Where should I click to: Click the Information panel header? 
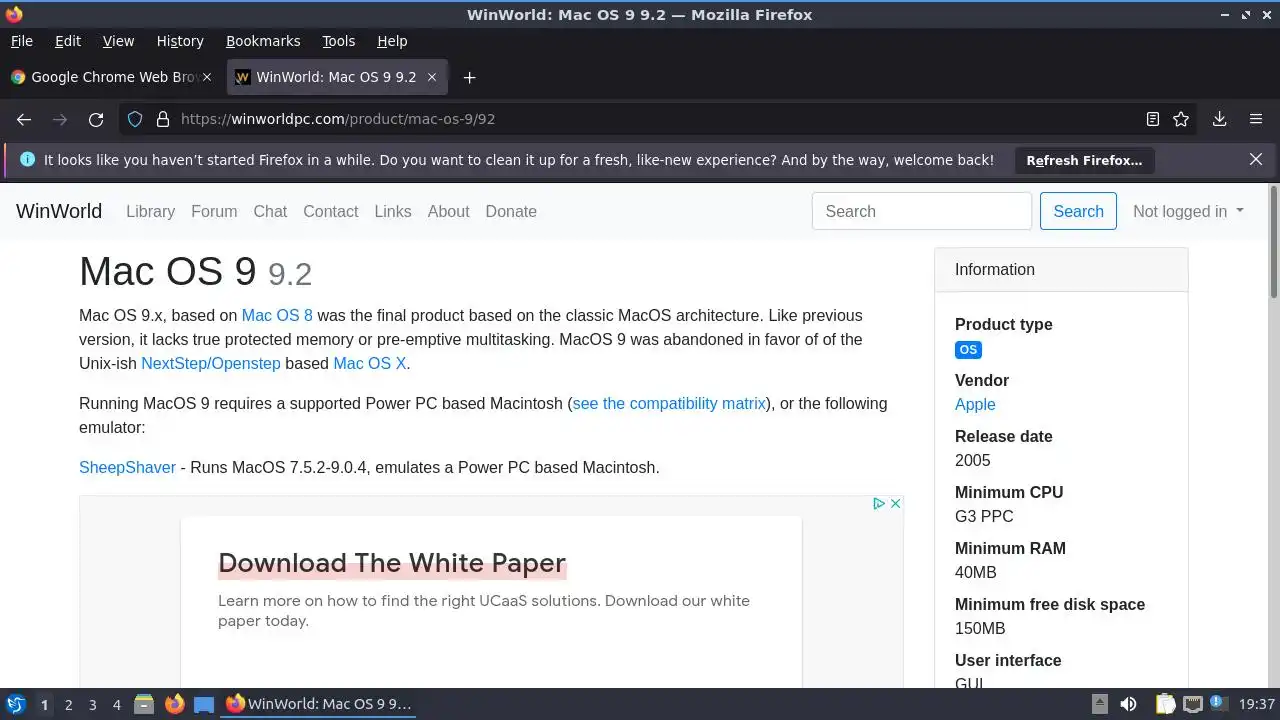(x=1061, y=269)
